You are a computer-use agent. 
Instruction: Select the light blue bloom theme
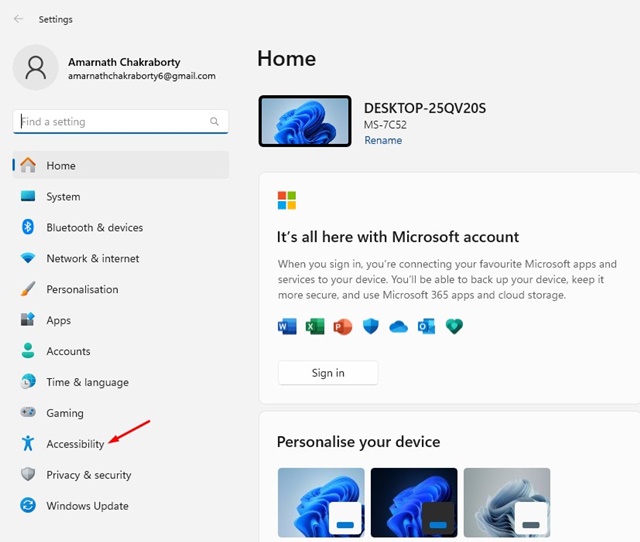[x=321, y=502]
